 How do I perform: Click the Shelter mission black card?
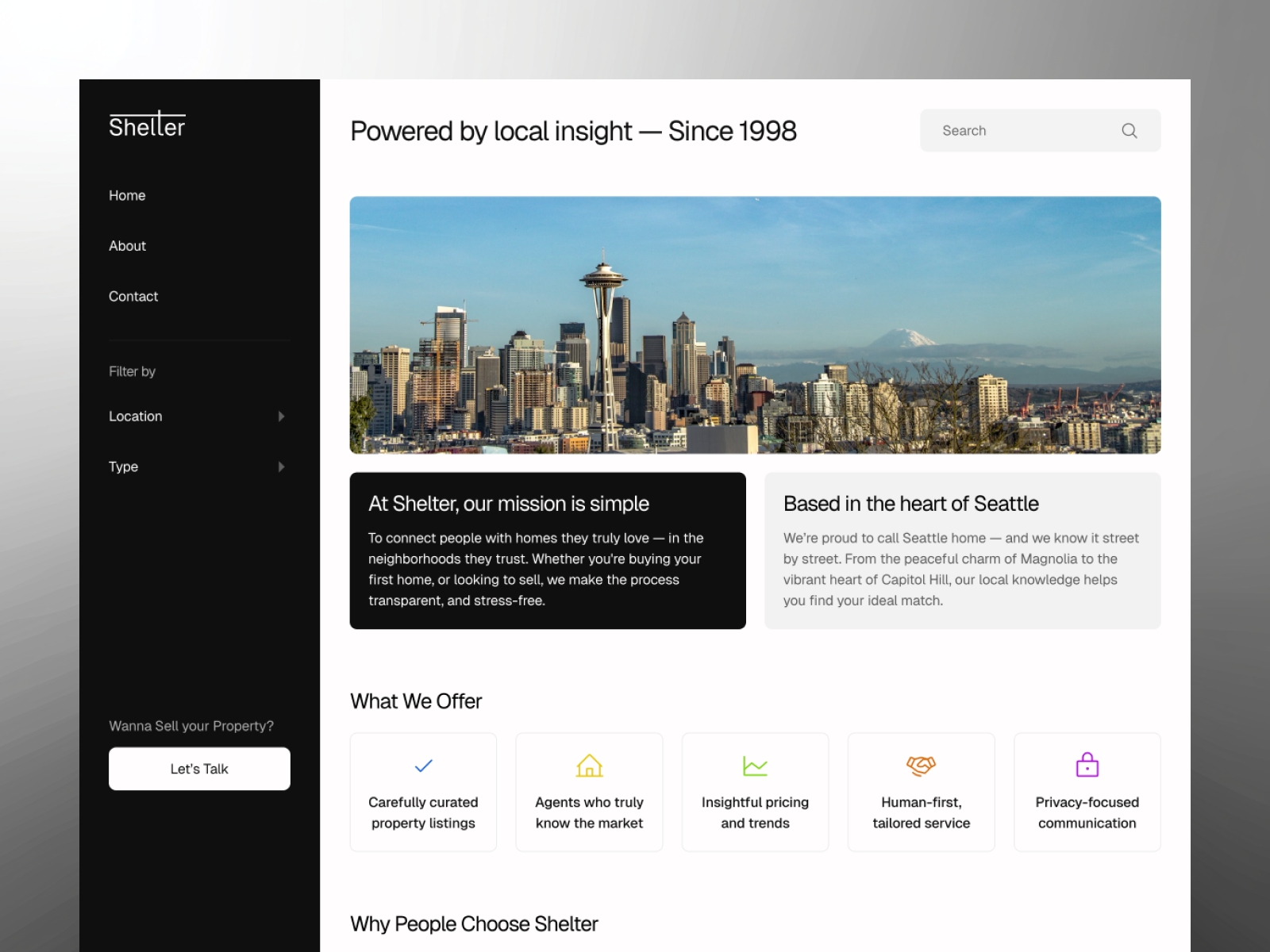(548, 551)
